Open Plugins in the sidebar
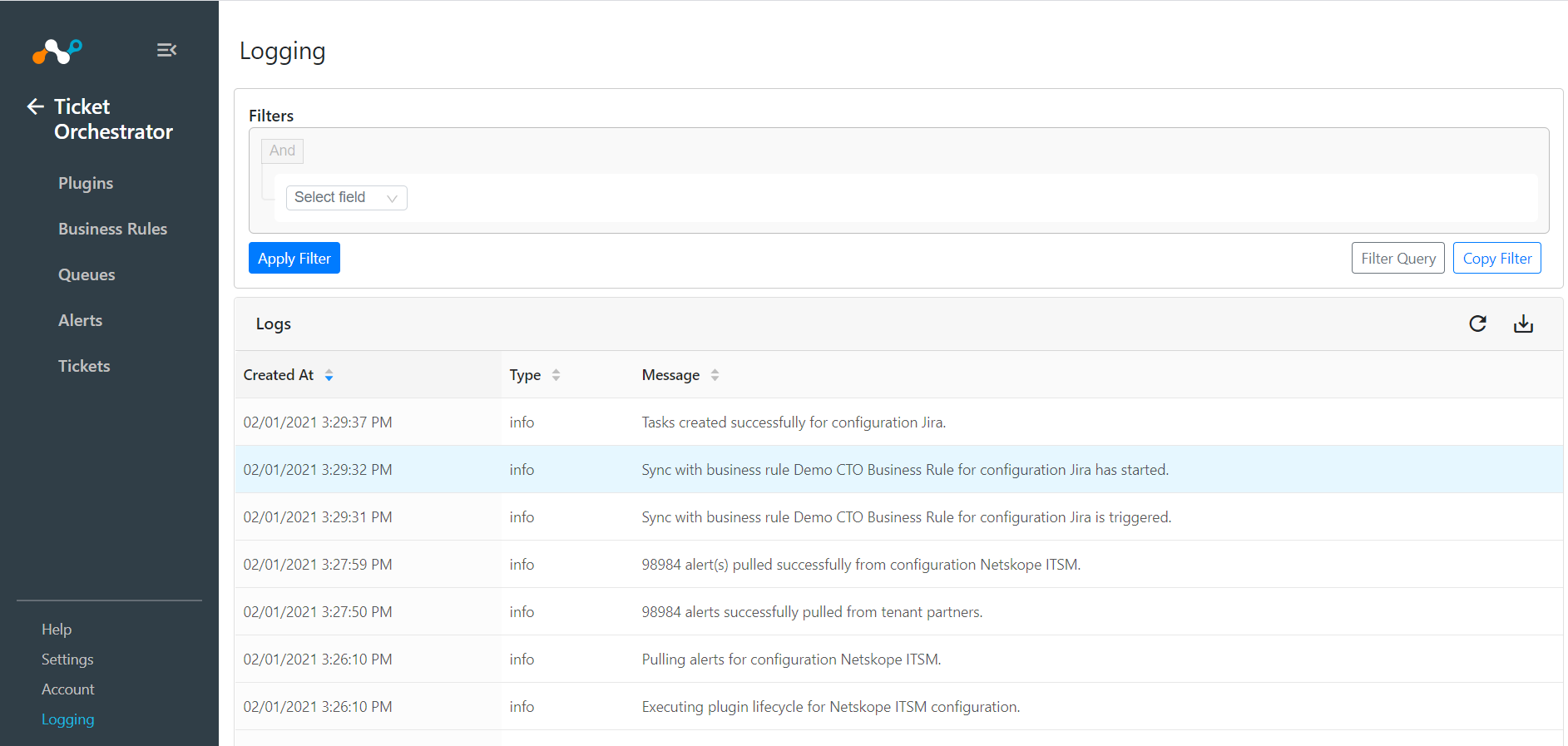1568x746 pixels. tap(86, 183)
